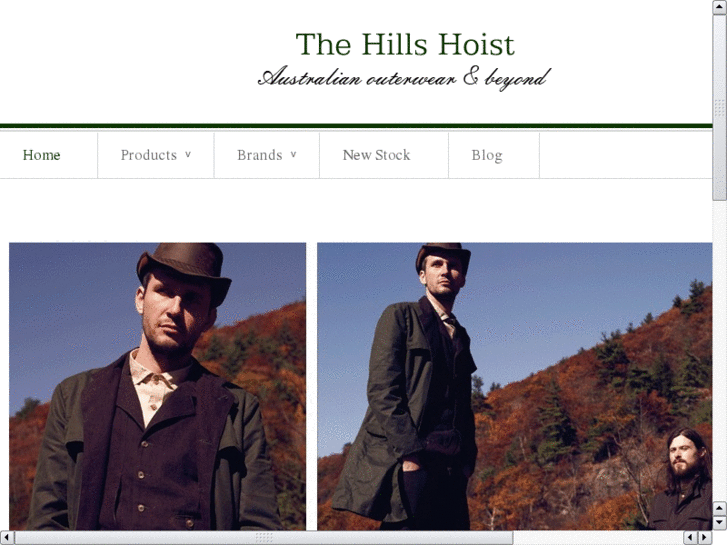727x545 pixels.
Task: Click the vertical scrollbar down arrow
Action: click(x=720, y=523)
